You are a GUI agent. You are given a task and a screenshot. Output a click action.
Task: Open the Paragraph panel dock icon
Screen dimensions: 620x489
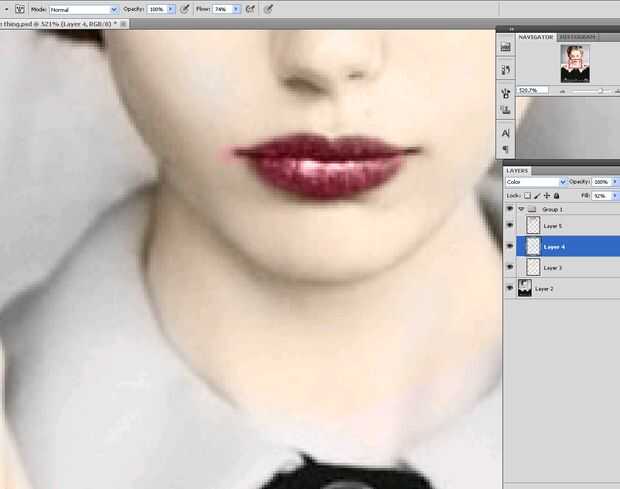[505, 149]
